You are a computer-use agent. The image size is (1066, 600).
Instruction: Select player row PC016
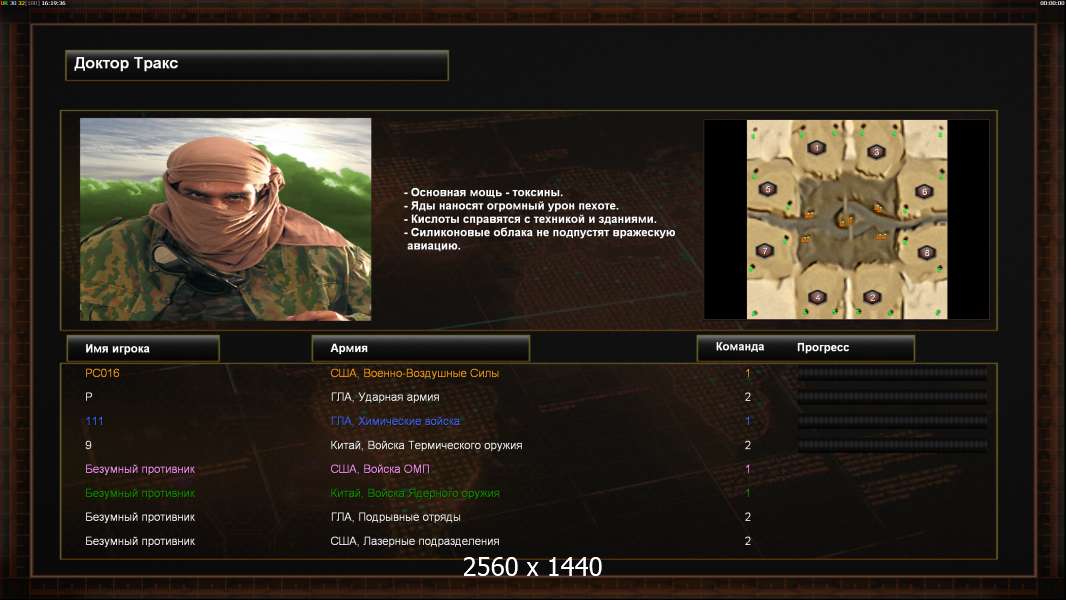coord(528,373)
